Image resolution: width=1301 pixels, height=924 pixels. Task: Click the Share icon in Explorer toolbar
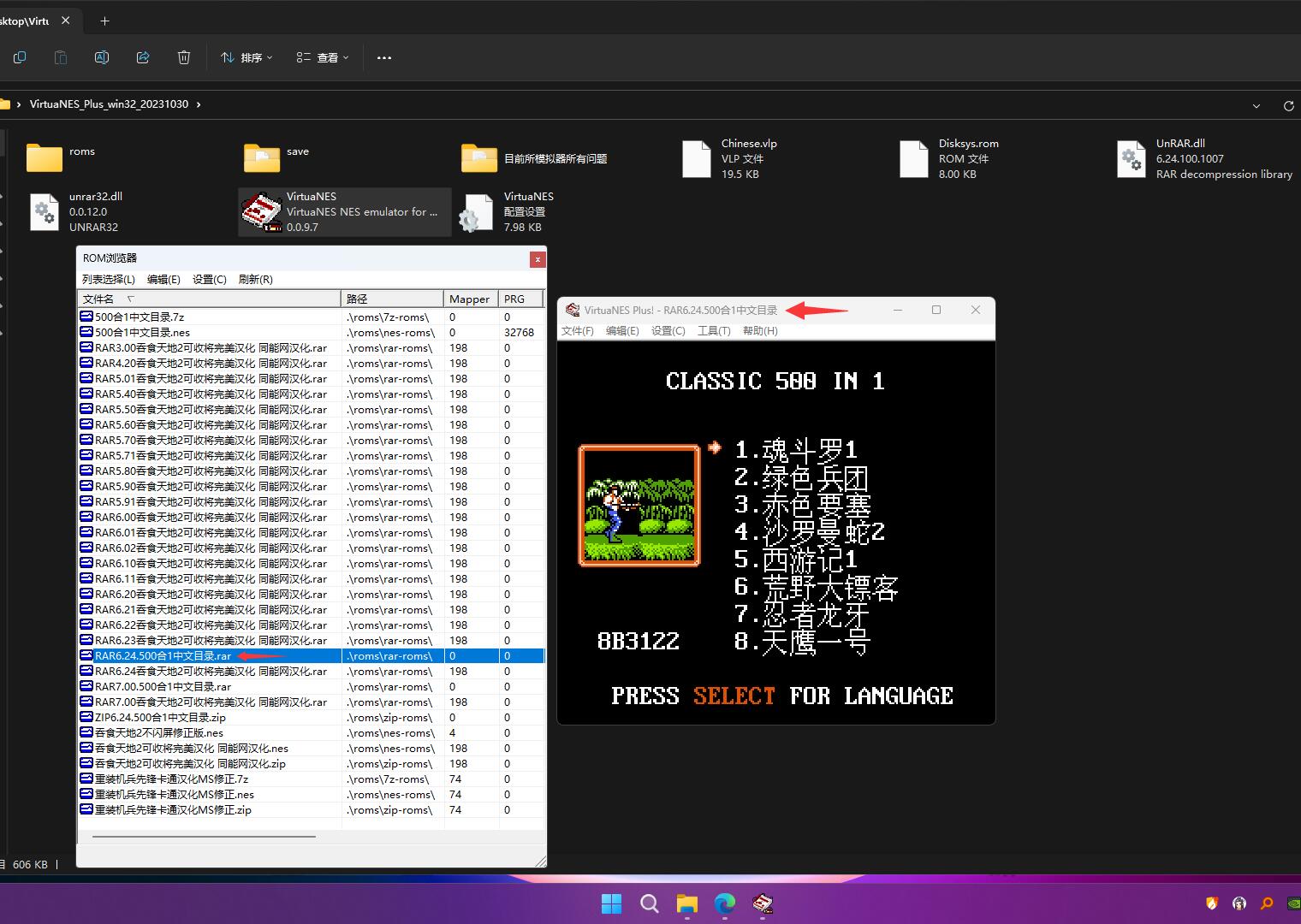[143, 57]
